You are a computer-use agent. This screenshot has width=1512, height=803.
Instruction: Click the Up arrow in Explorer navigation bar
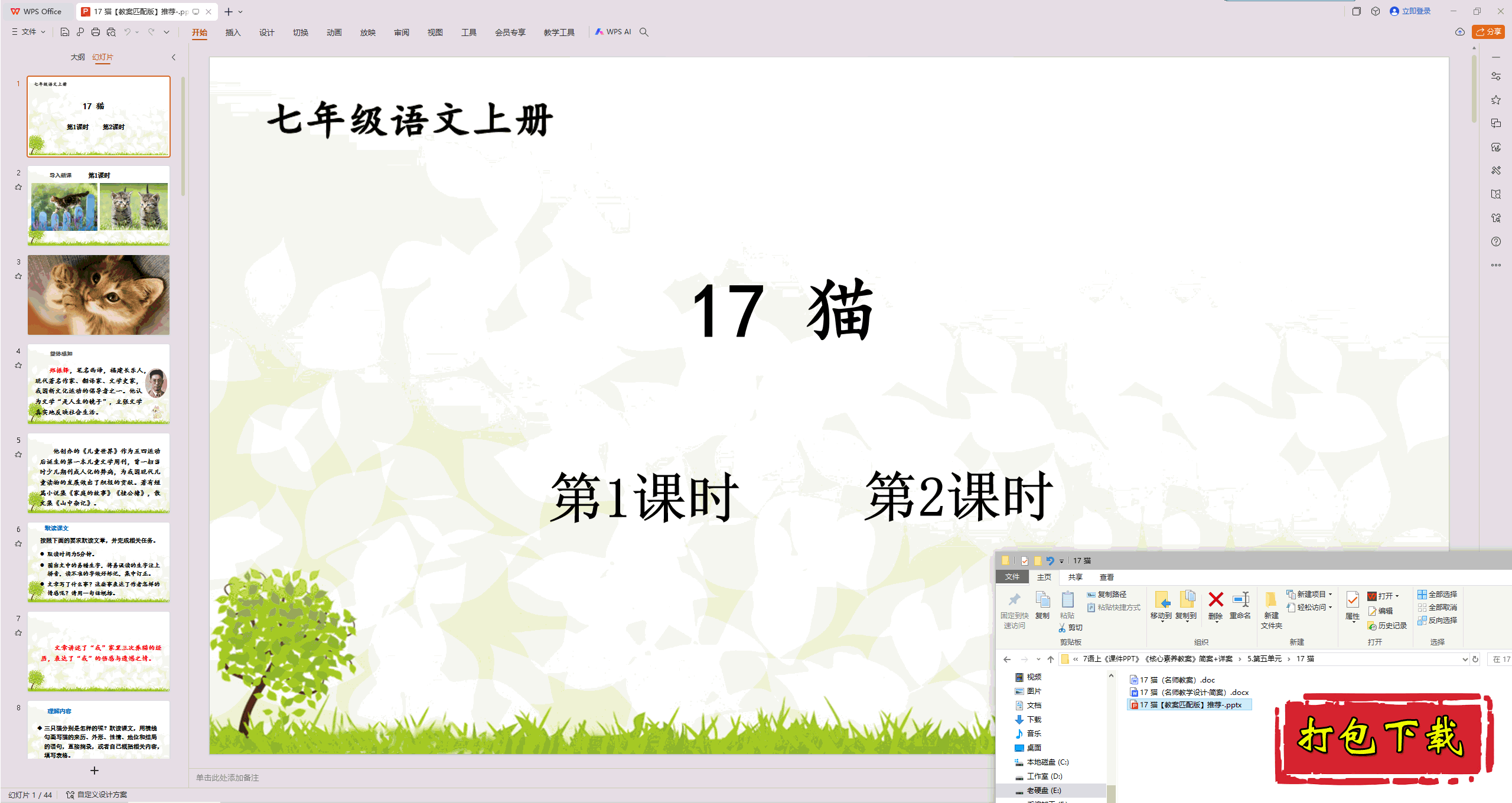(x=1050, y=660)
